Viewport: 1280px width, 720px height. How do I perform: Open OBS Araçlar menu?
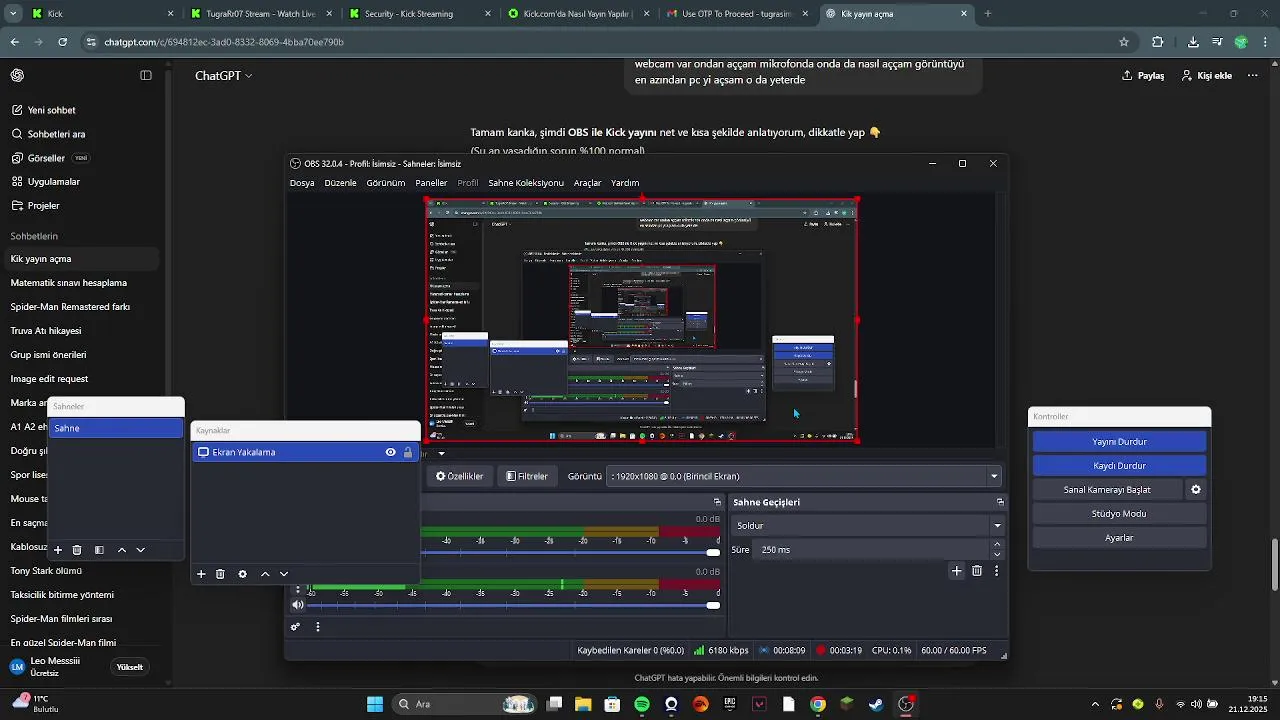pyautogui.click(x=587, y=183)
